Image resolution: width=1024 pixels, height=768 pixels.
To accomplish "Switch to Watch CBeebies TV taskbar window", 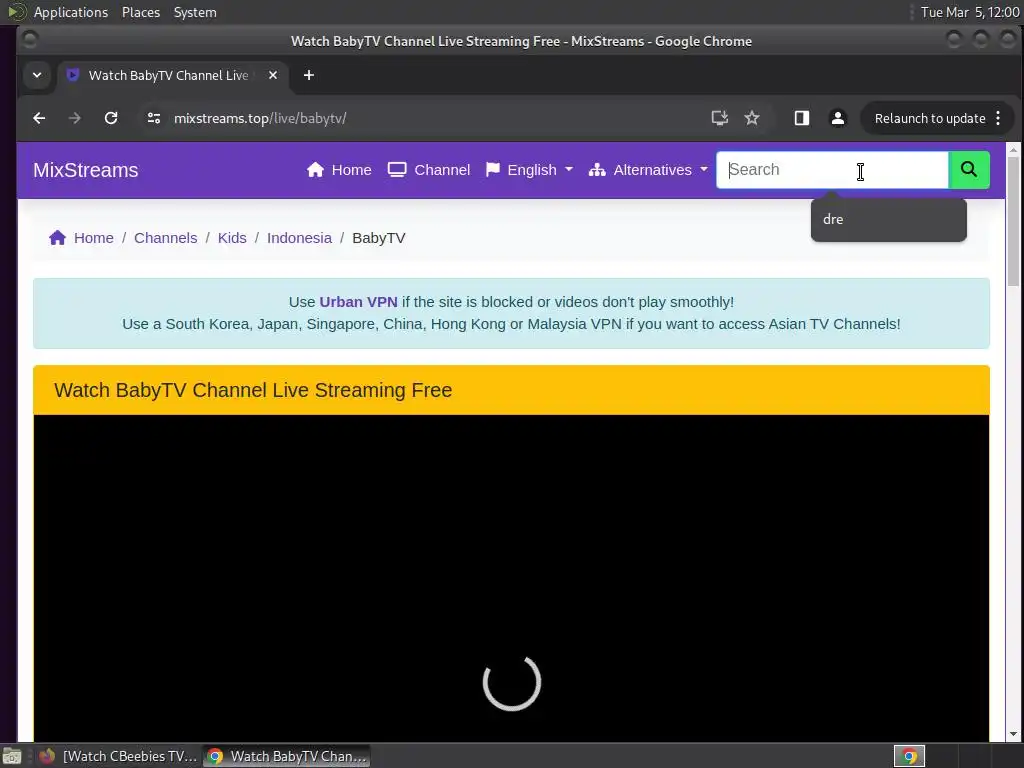I will [118, 756].
